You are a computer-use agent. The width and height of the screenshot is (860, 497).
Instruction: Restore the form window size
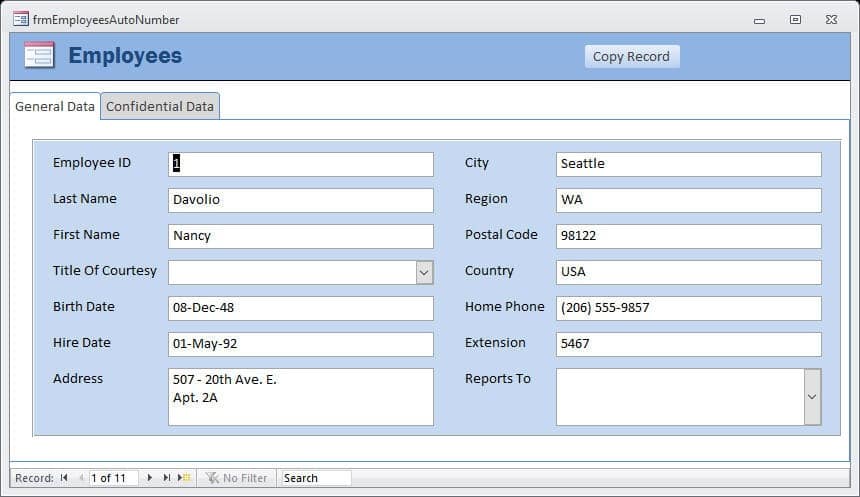795,20
